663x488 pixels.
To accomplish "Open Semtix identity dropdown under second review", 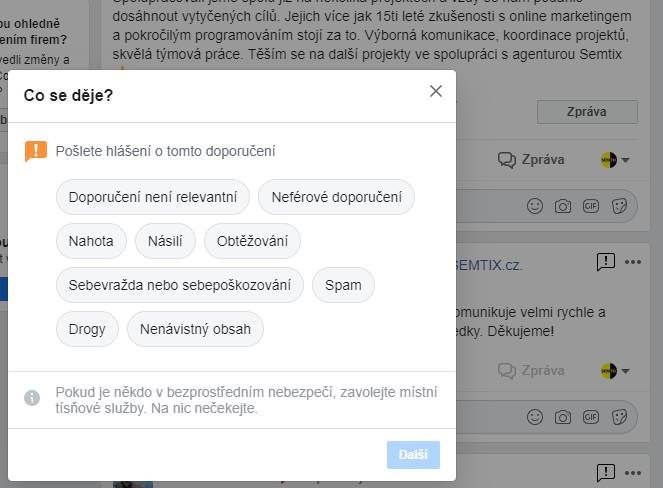I will pyautogui.click(x=615, y=371).
